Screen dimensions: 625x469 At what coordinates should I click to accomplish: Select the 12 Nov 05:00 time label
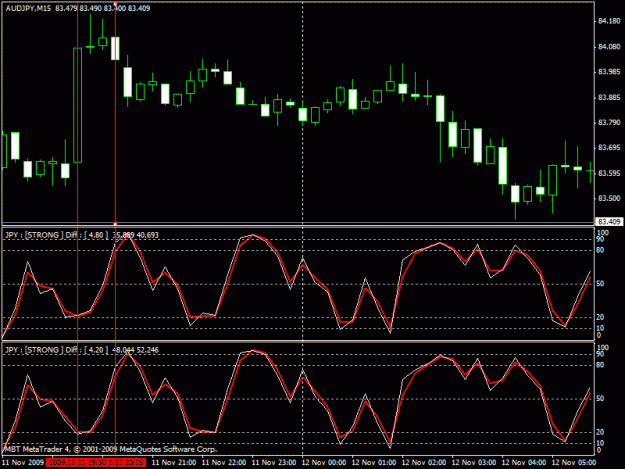click(x=574, y=463)
